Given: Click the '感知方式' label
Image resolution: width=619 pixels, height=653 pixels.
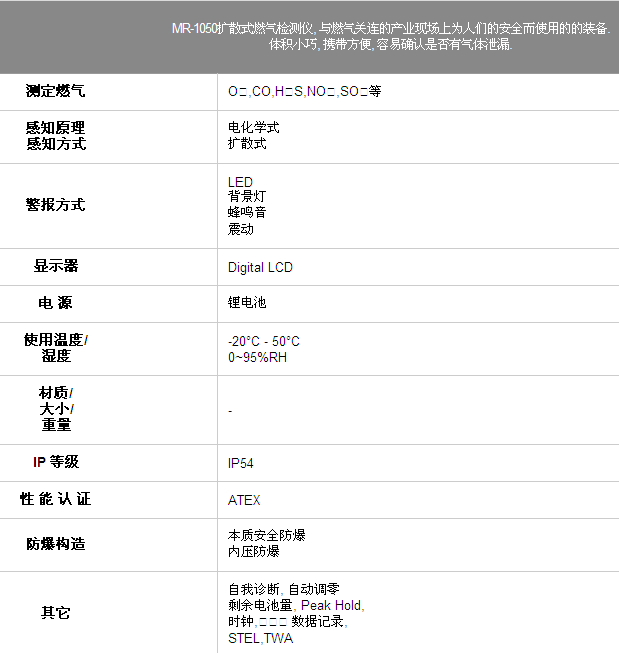Looking at the screenshot, I should (x=56, y=144).
